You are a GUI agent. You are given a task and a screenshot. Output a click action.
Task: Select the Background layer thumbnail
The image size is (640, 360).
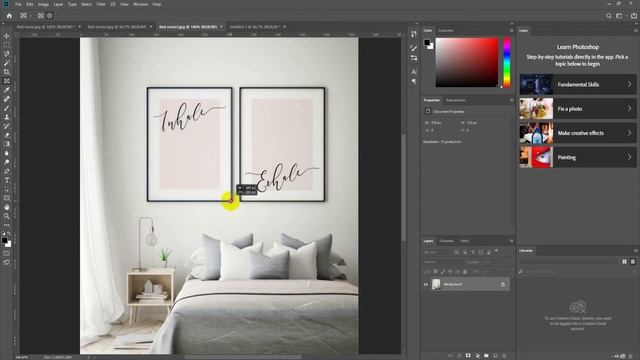click(x=436, y=284)
